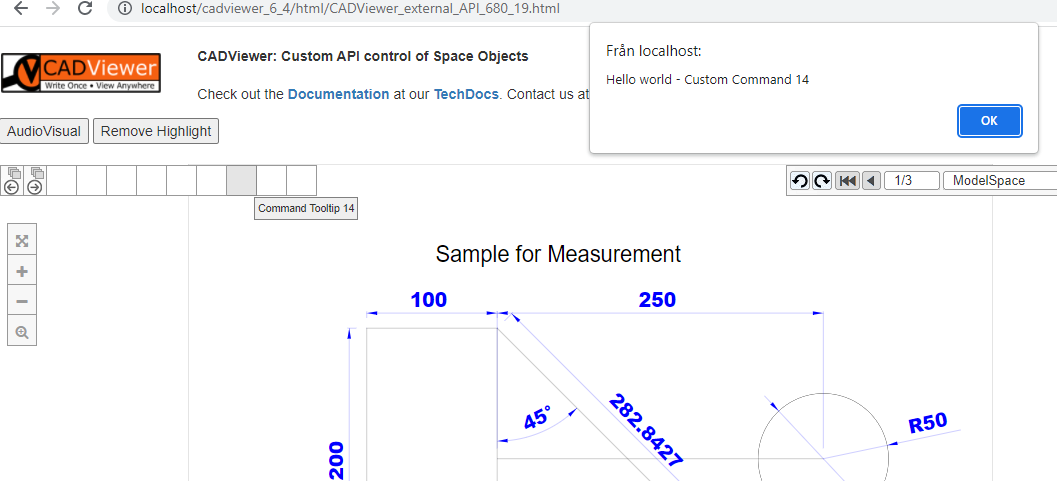Click the Remove Highlight button
Screen dimensions: 1057x482
[156, 131]
